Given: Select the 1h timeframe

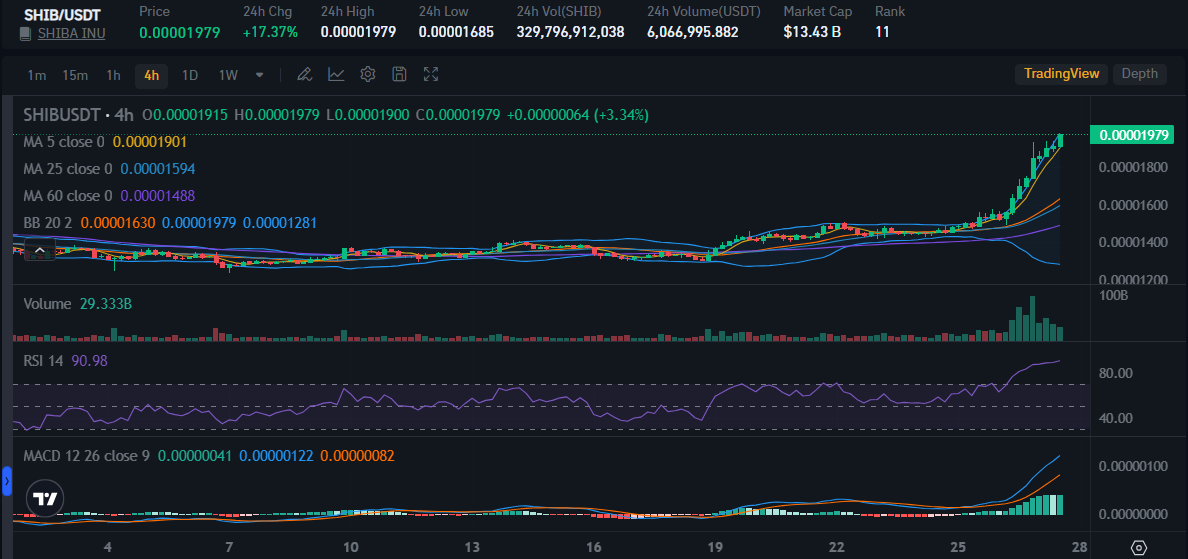Looking at the screenshot, I should [x=113, y=75].
